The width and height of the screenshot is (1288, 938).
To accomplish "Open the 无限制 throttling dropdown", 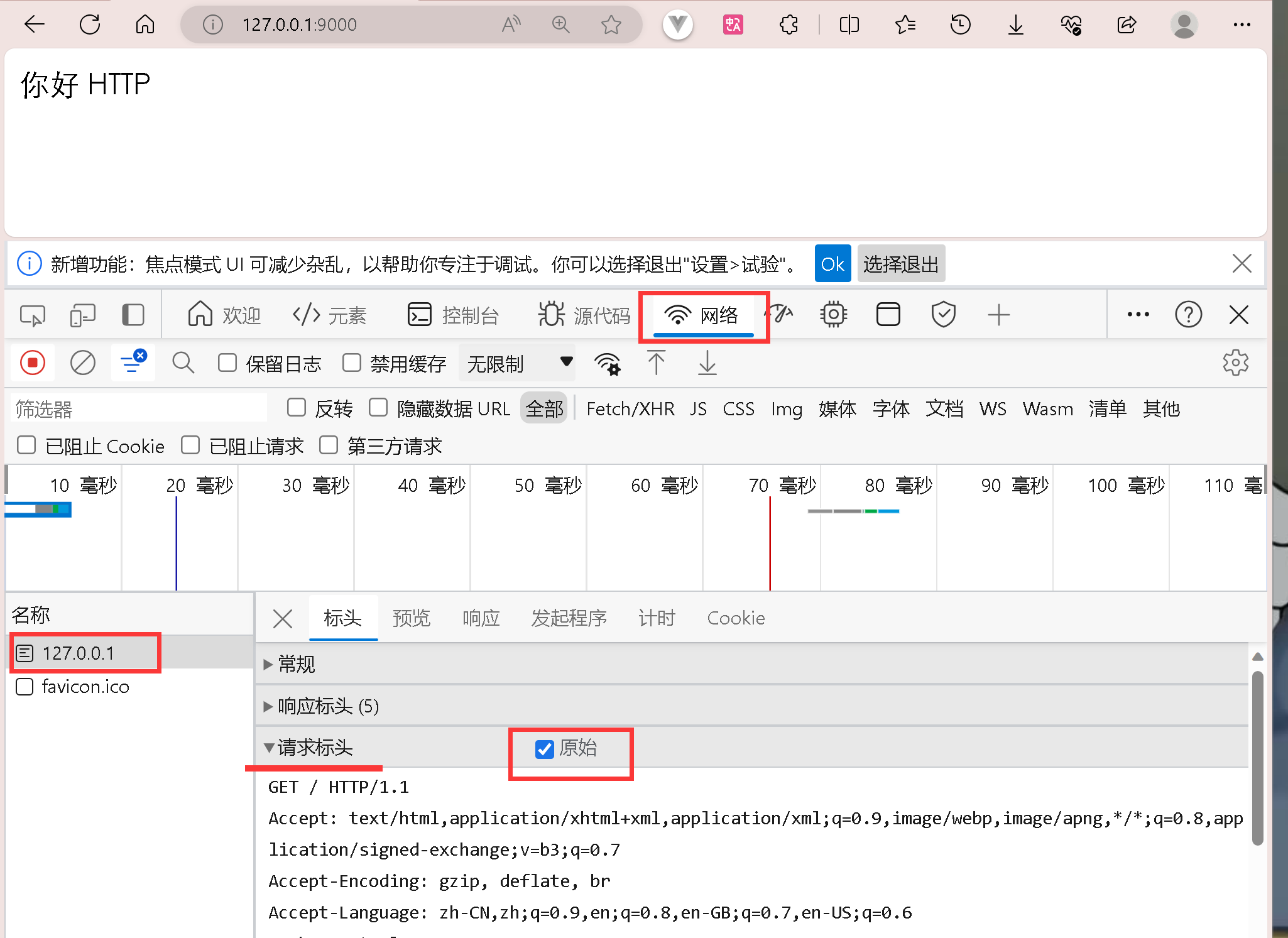I will click(517, 363).
